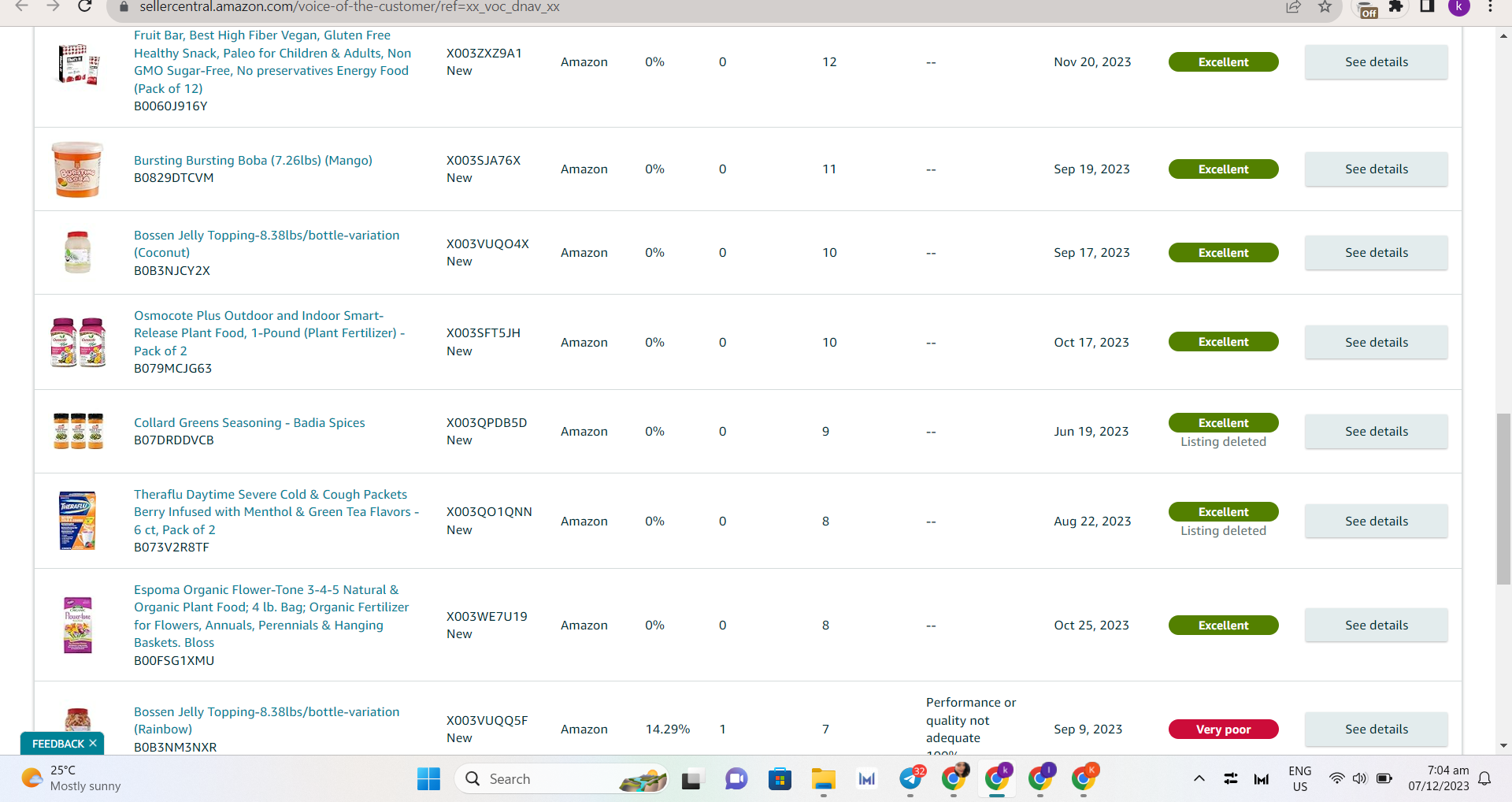View site information via the lock icon
This screenshot has width=1512, height=802.
(123, 6)
